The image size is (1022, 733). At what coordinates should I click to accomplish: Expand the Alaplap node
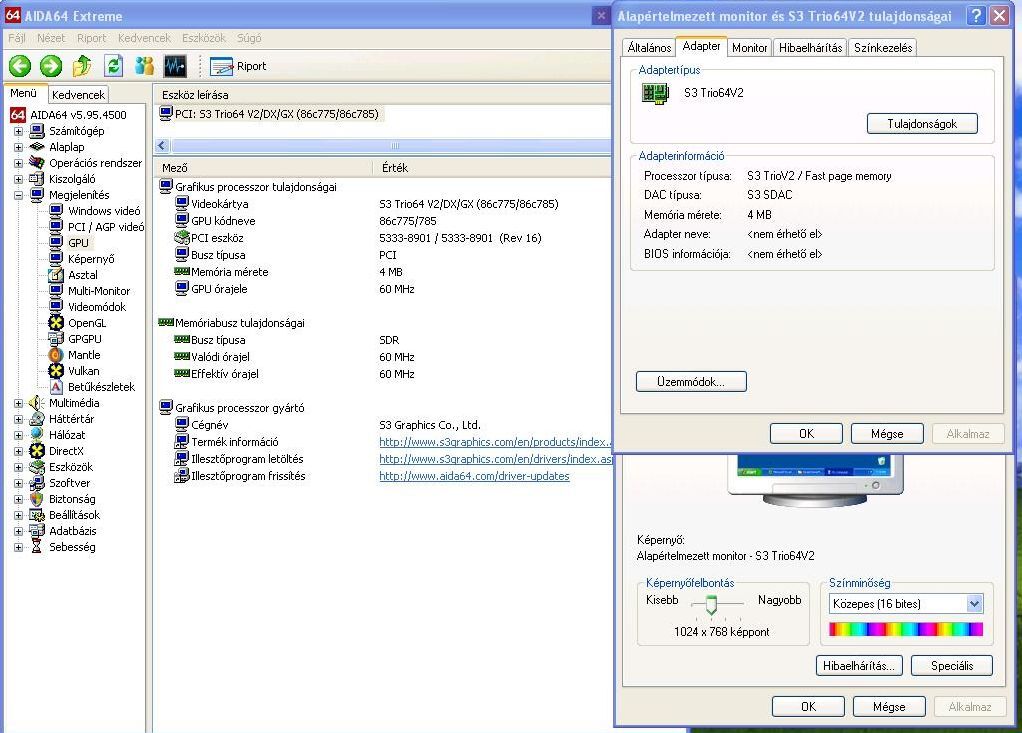tap(18, 147)
